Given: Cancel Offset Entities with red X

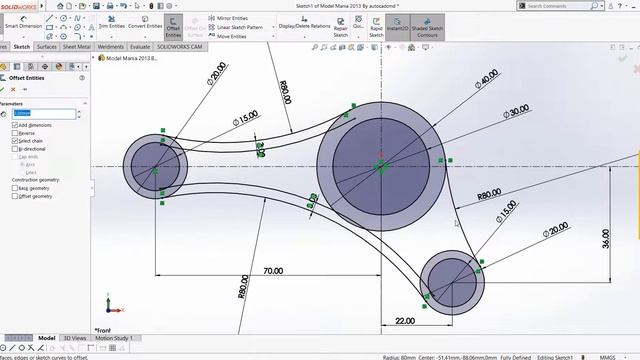Looking at the screenshot, I should [13, 89].
